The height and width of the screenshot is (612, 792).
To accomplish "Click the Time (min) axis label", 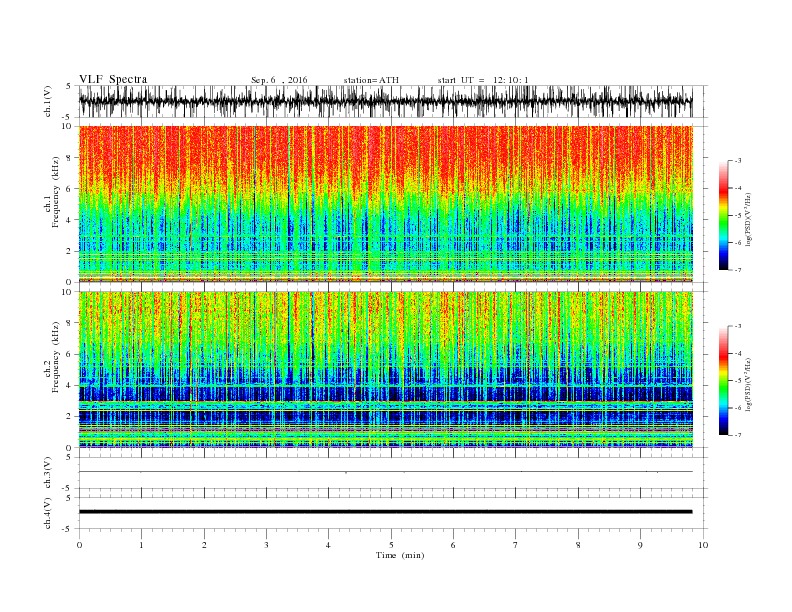I will coord(400,555).
